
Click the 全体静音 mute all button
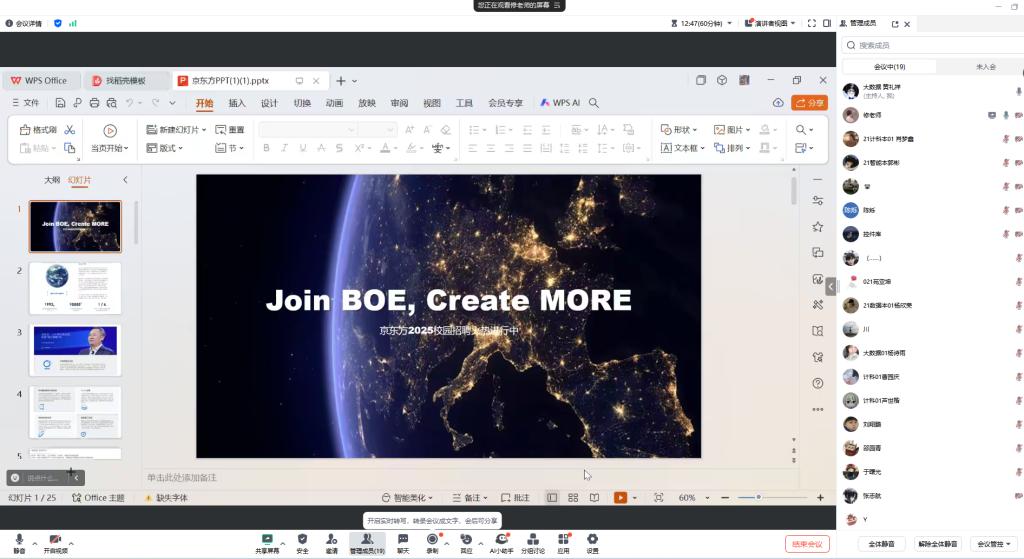coord(881,544)
